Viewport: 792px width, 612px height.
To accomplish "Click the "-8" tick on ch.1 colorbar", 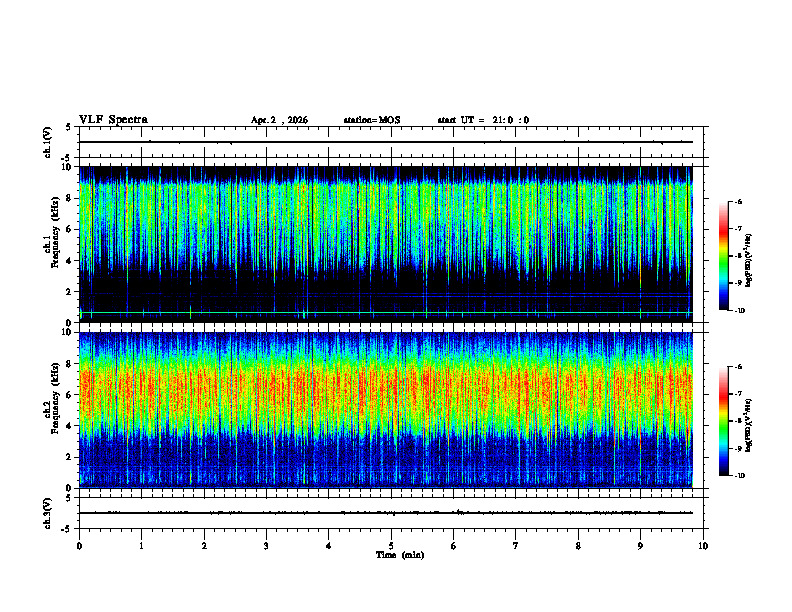I will [738, 256].
